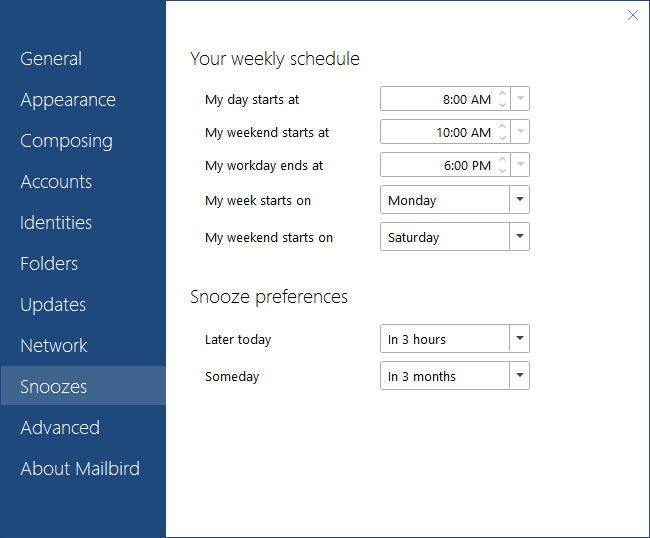Decrease My workday ends at time

502,170
